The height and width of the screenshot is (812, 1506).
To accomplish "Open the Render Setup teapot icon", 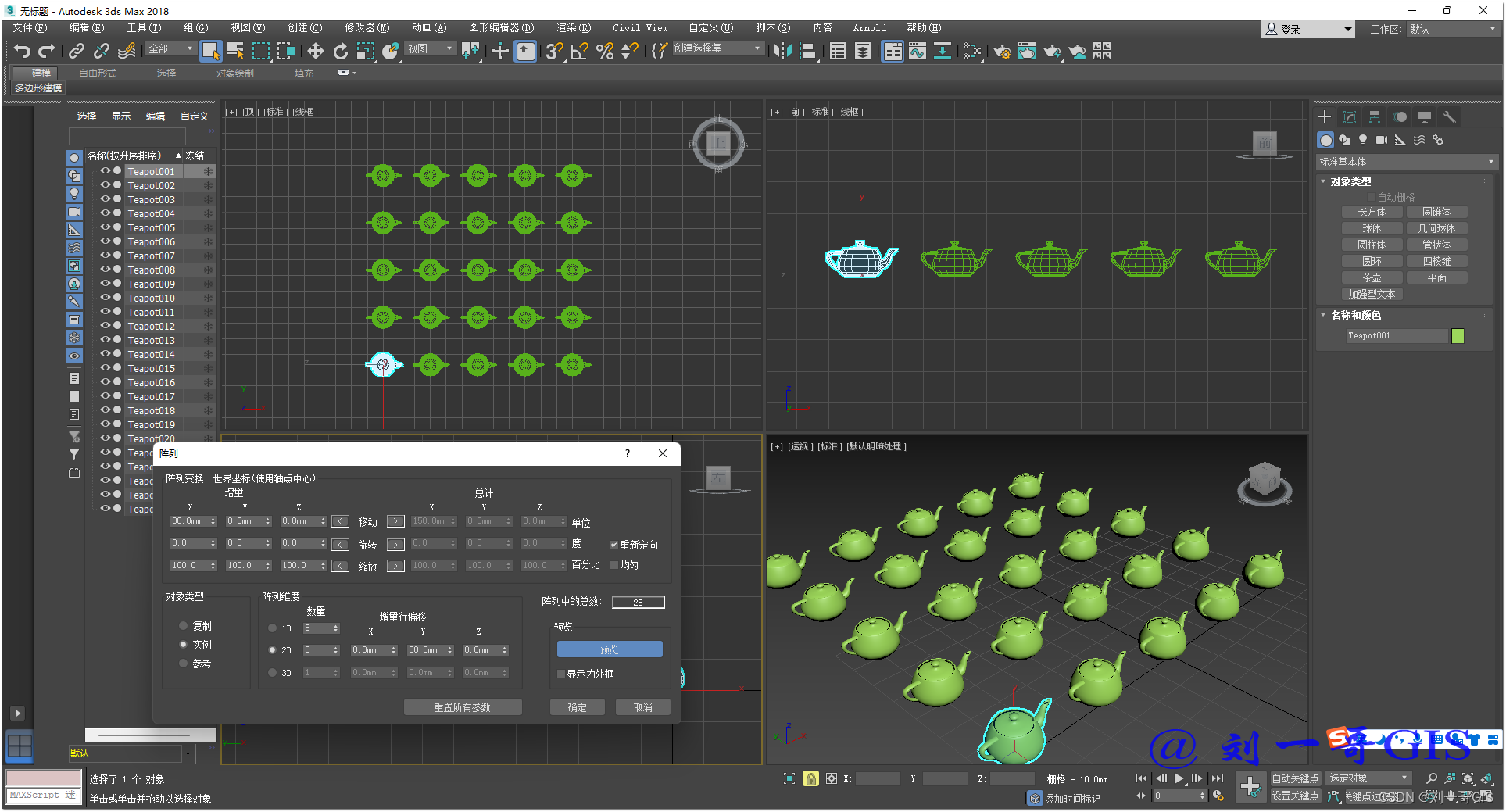I will pyautogui.click(x=1001, y=52).
